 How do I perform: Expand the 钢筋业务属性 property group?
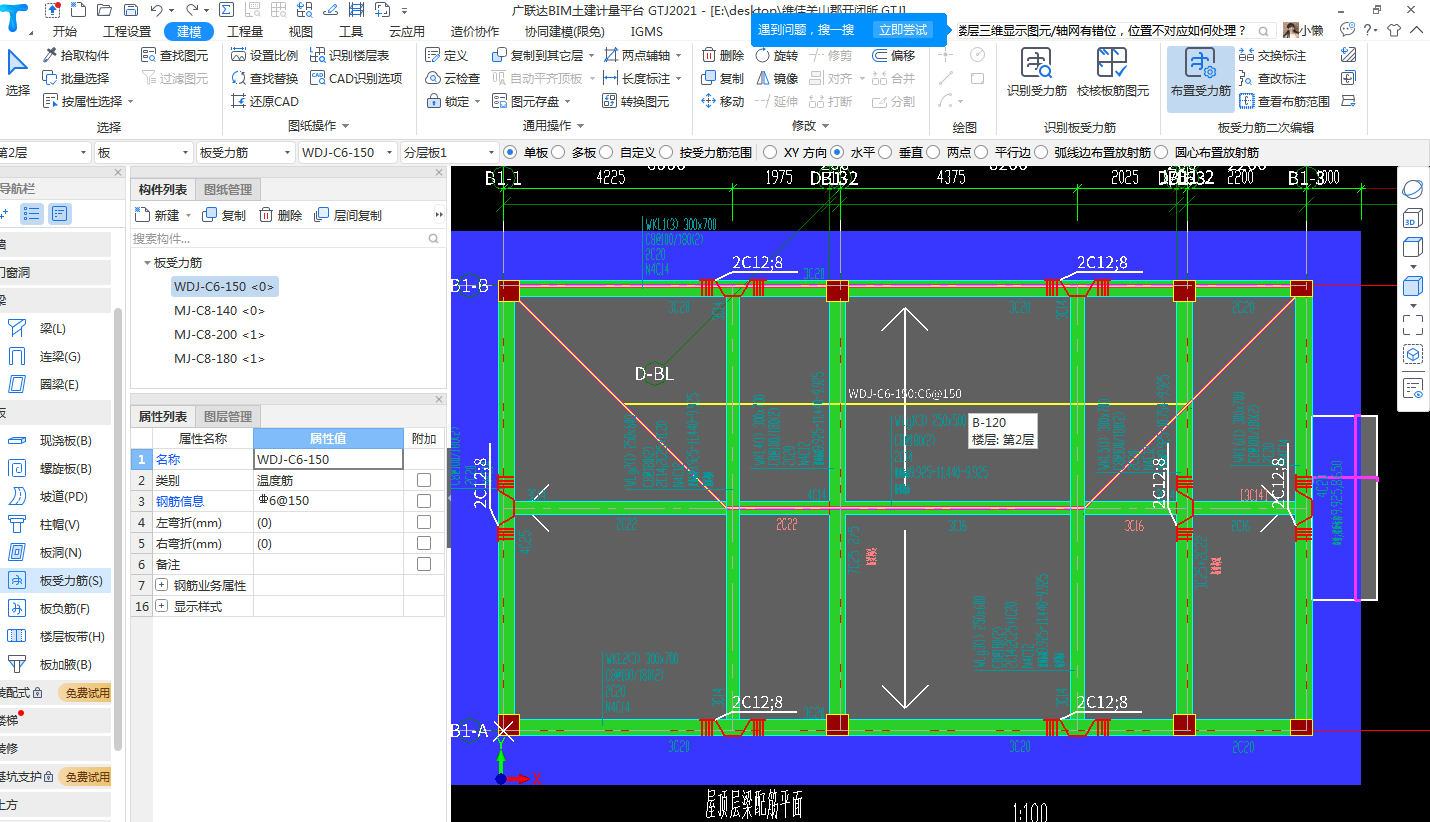[162, 585]
